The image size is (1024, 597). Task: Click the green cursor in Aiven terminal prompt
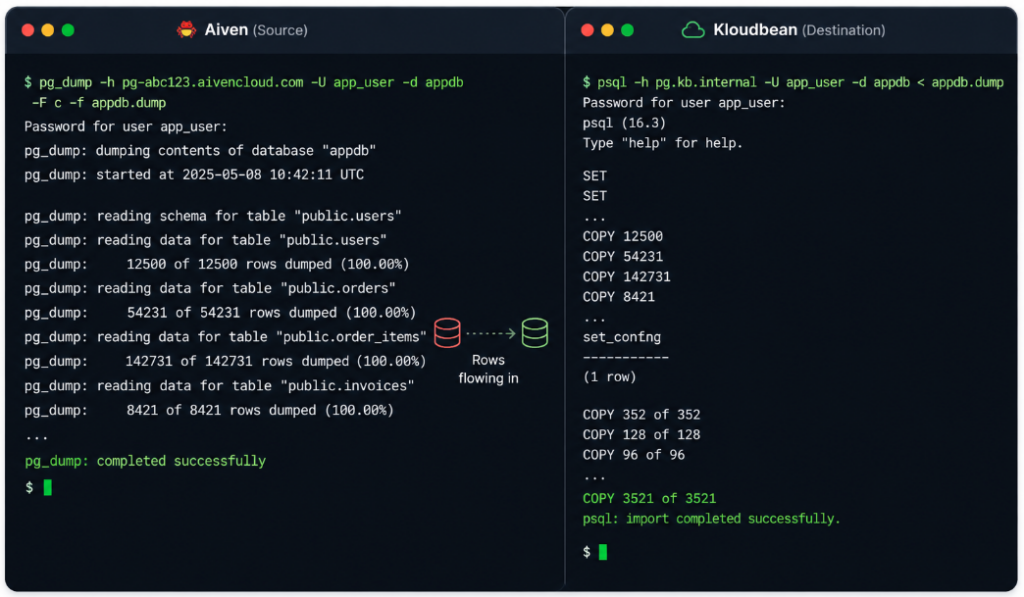(x=48, y=487)
